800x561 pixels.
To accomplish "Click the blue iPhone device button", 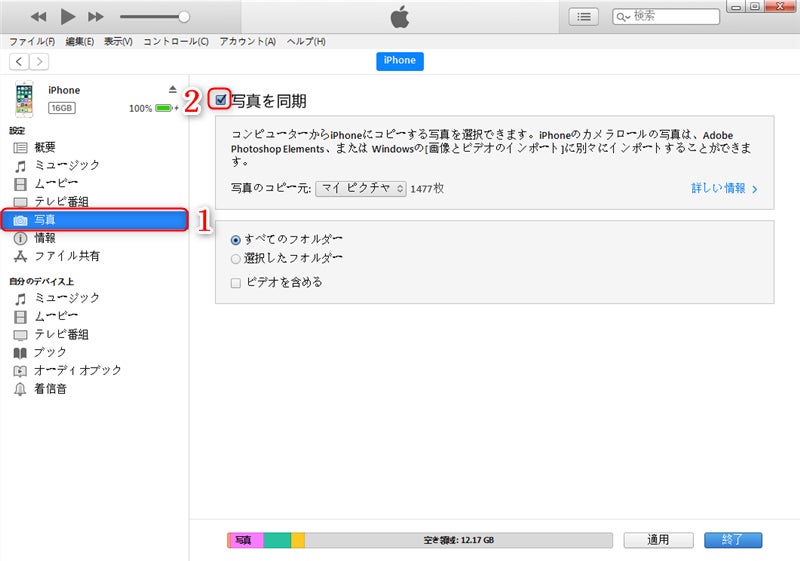I will pos(400,61).
